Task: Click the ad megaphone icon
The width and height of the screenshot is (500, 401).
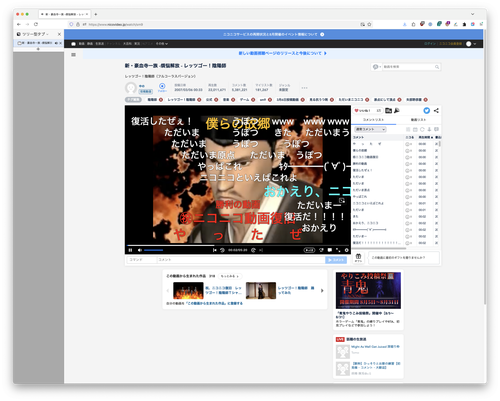Action: click(x=396, y=110)
